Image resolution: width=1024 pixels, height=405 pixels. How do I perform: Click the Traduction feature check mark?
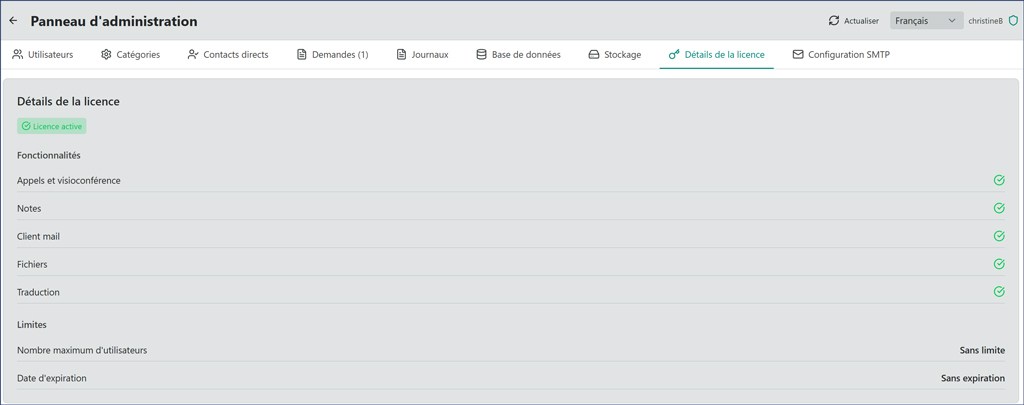point(999,293)
